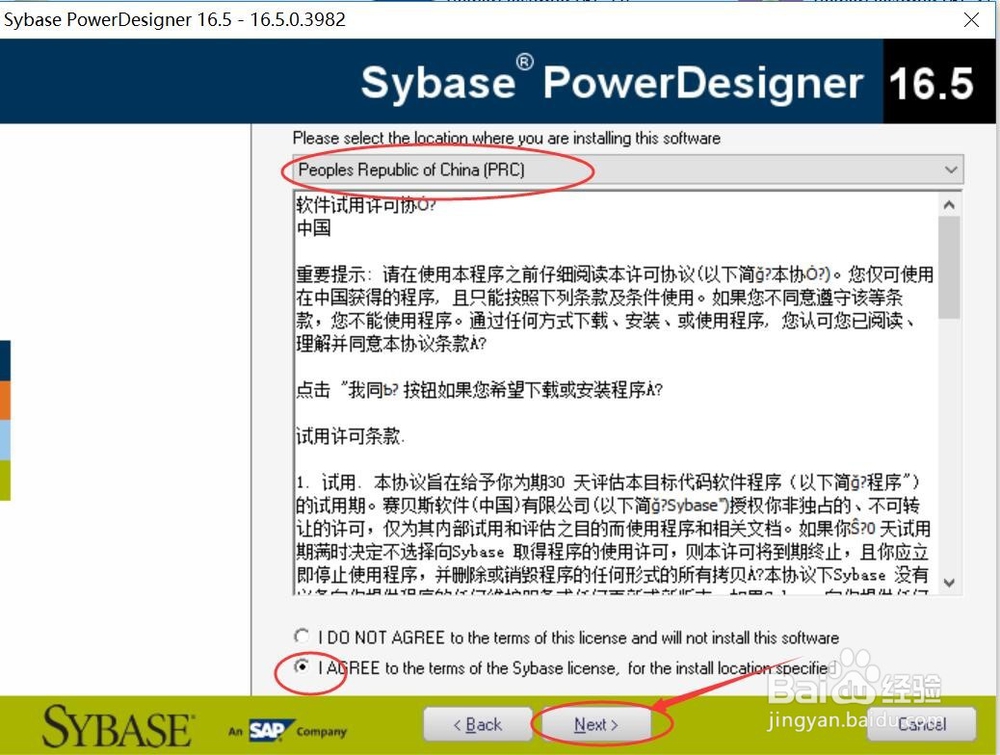This screenshot has height=755, width=1000.
Task: Click inside the license agreement text area
Action: (616, 393)
